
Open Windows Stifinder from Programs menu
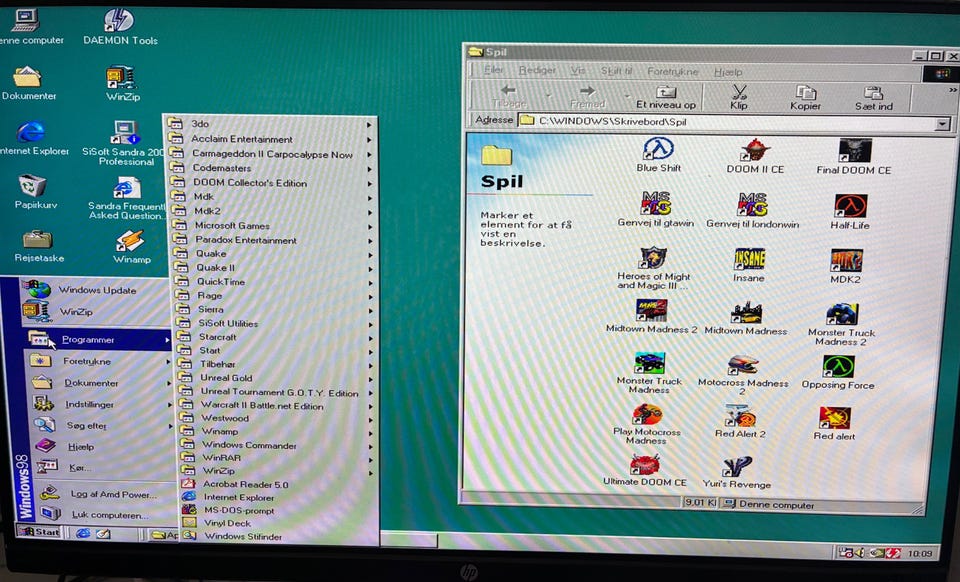280,536
